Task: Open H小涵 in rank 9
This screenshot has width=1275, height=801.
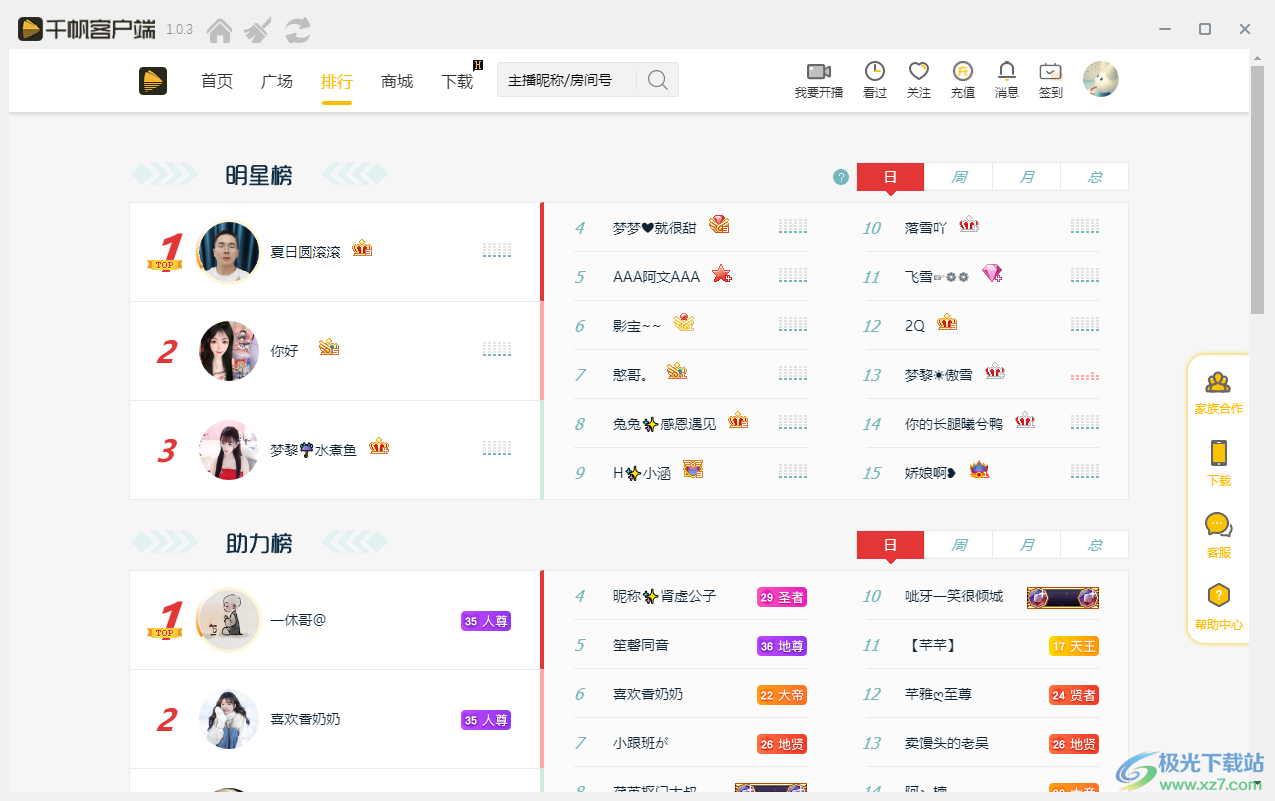Action: [642, 473]
